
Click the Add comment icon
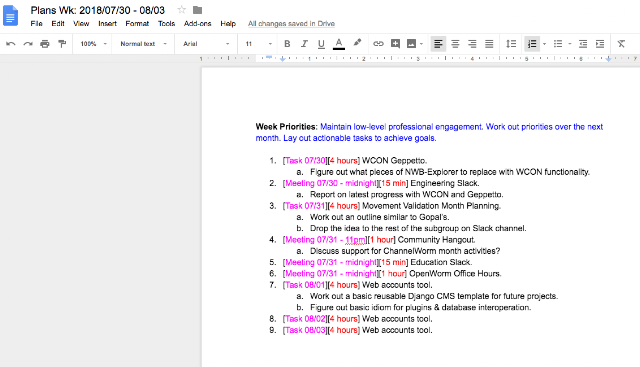(395, 44)
